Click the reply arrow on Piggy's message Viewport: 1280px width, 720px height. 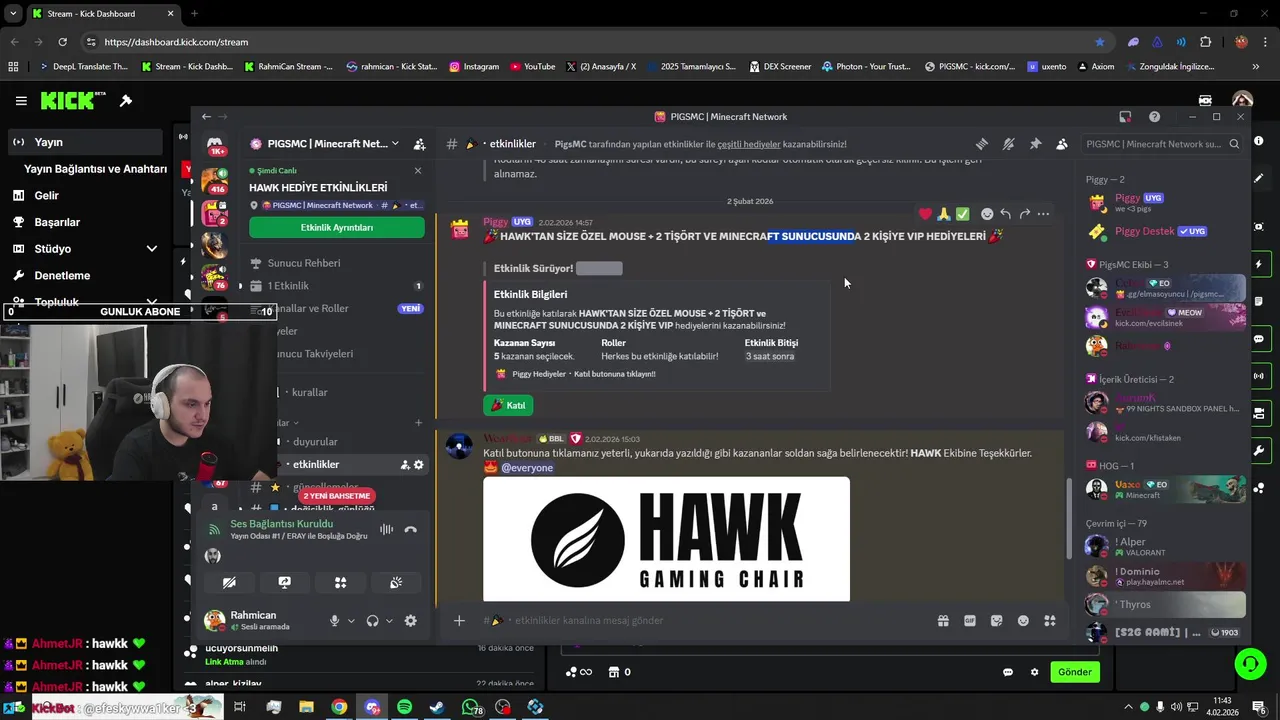[1006, 214]
